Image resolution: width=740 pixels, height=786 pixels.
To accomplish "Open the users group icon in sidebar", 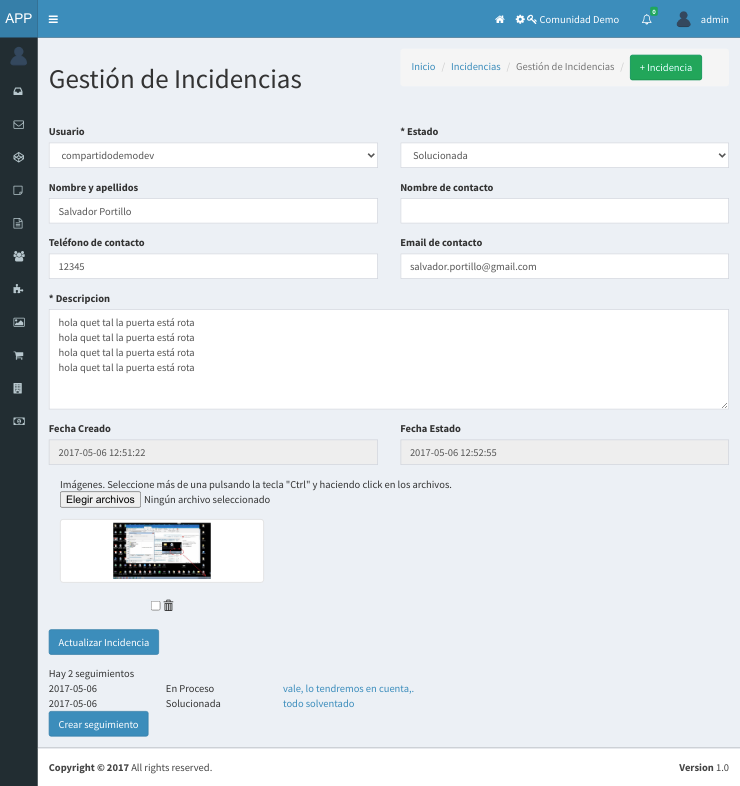I will (x=18, y=256).
